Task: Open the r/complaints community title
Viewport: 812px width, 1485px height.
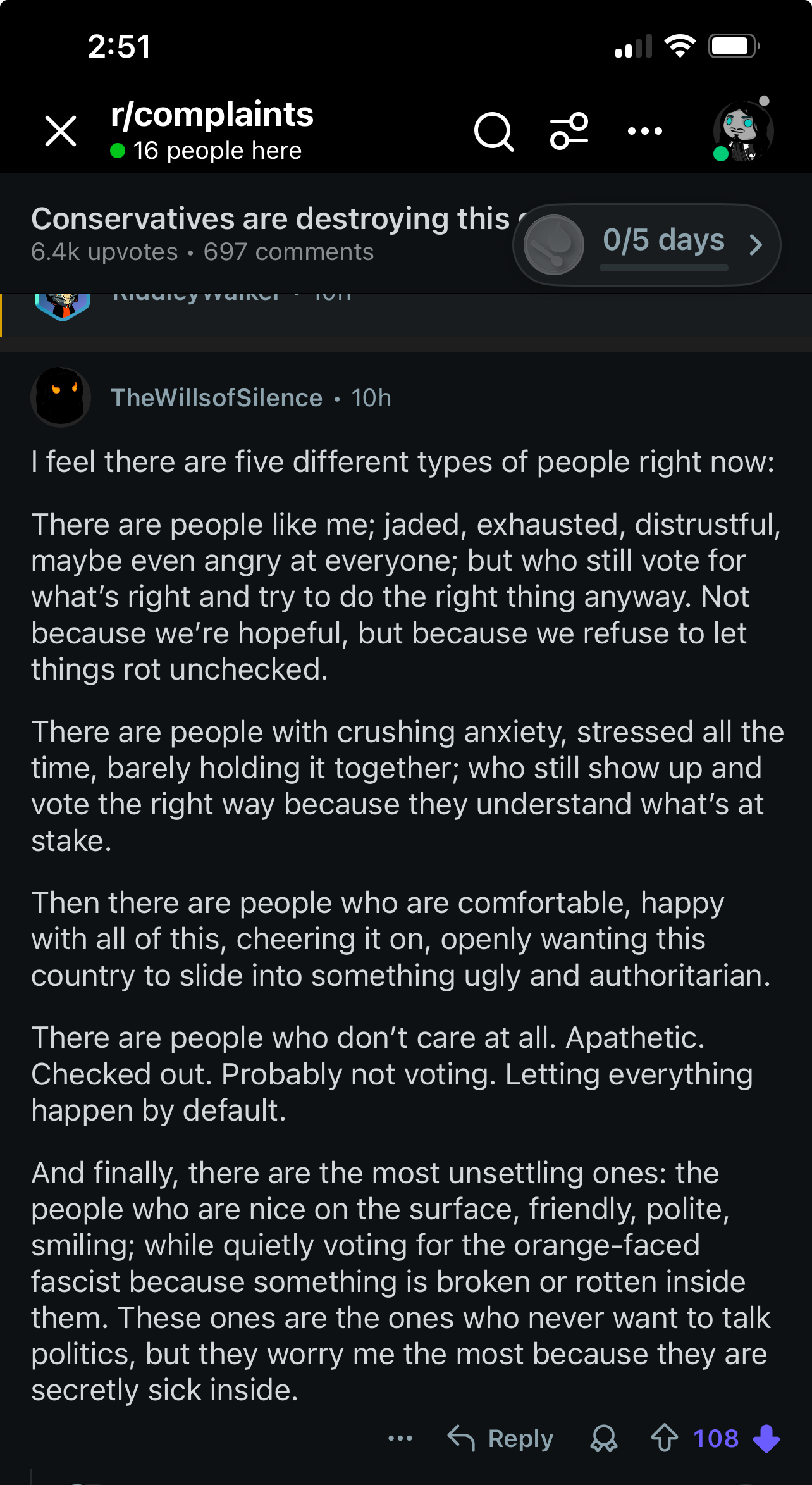Action: click(212, 115)
